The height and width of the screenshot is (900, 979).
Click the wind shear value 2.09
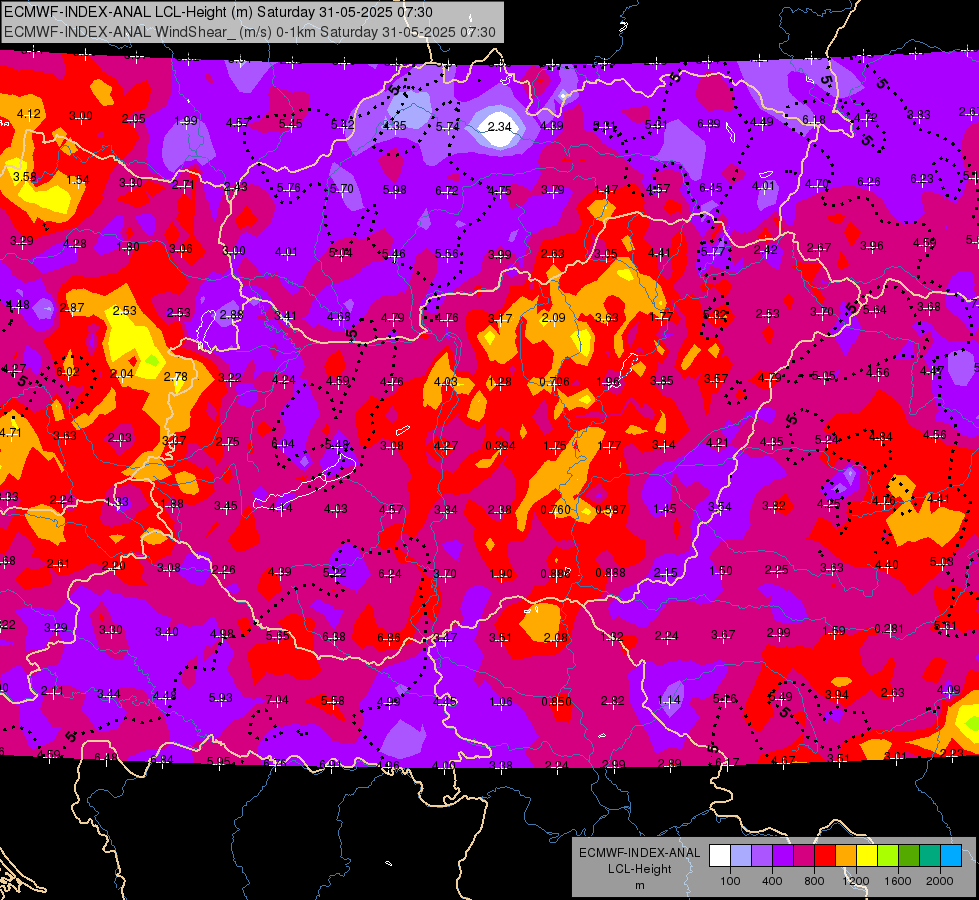(x=553, y=318)
